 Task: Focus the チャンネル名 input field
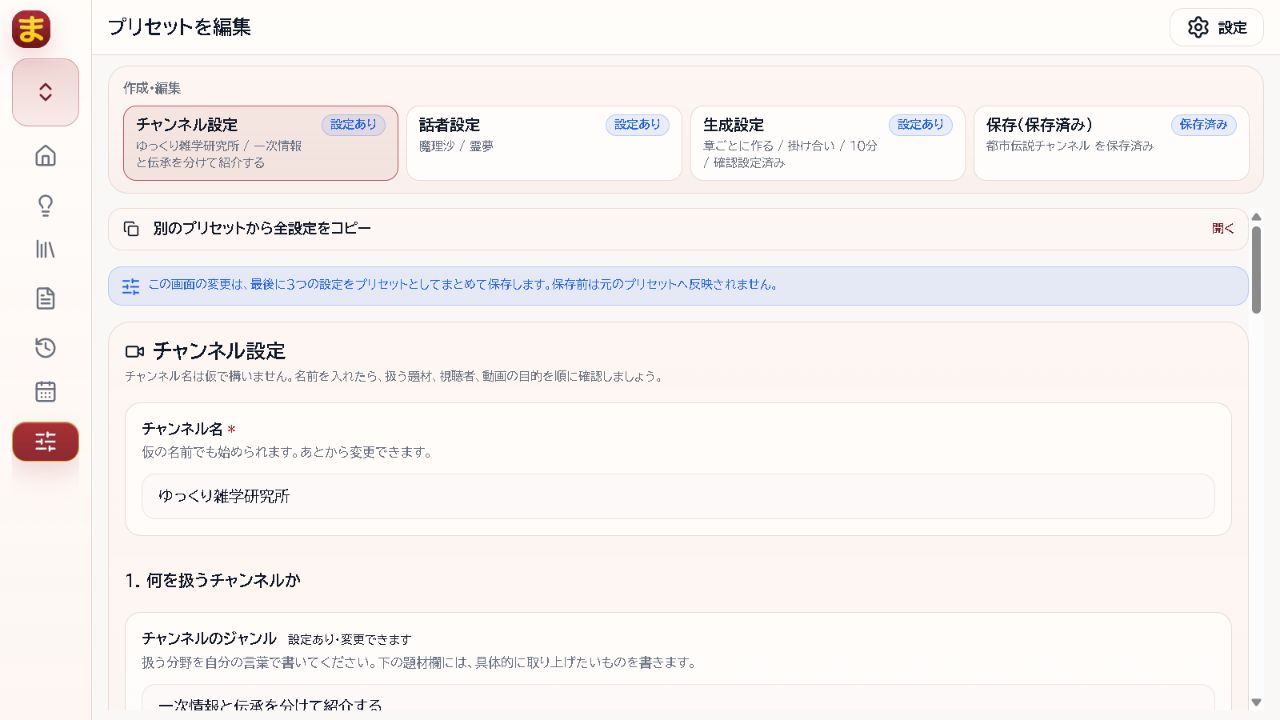coord(678,496)
